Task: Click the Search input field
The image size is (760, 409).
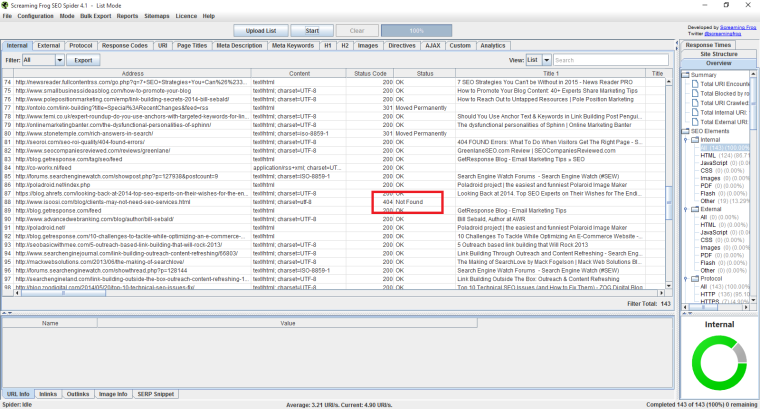Action: pyautogui.click(x=610, y=60)
